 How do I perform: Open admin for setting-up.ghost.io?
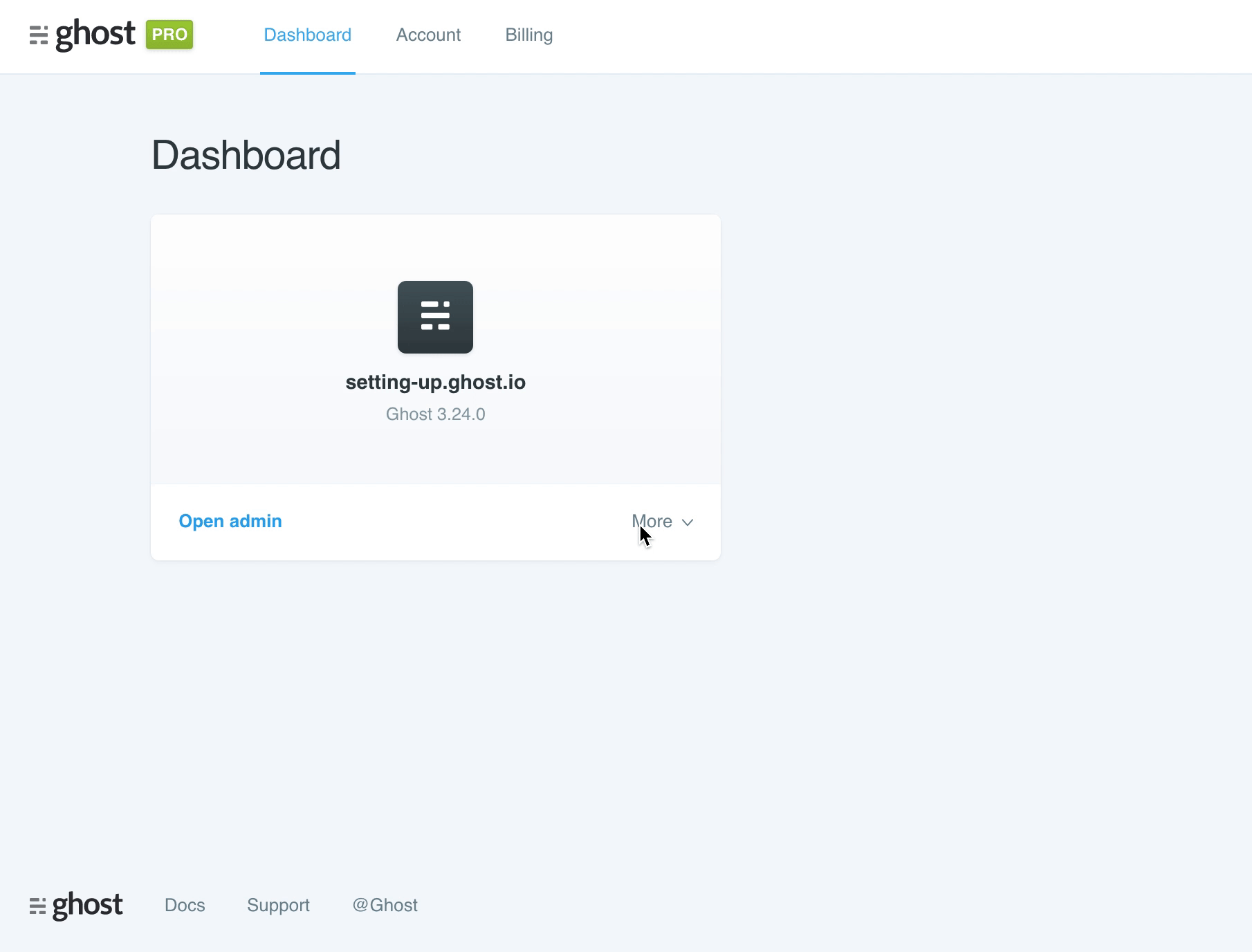[x=230, y=521]
